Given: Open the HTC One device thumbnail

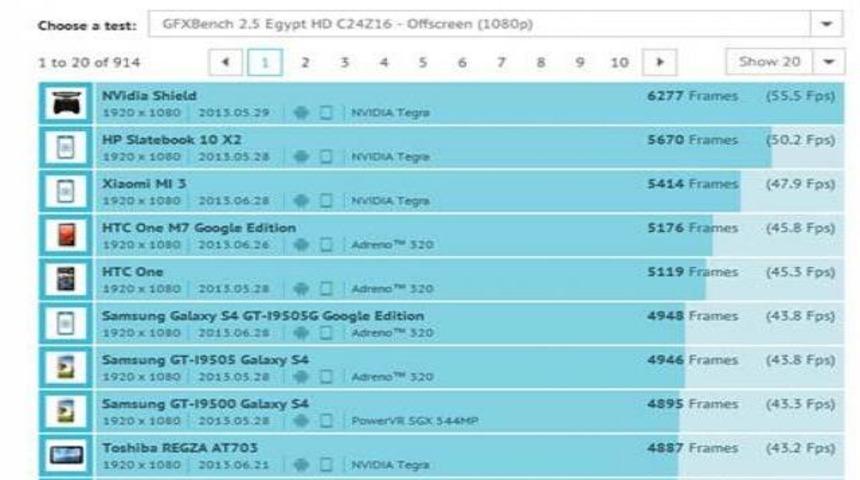Looking at the screenshot, I should click(66, 279).
